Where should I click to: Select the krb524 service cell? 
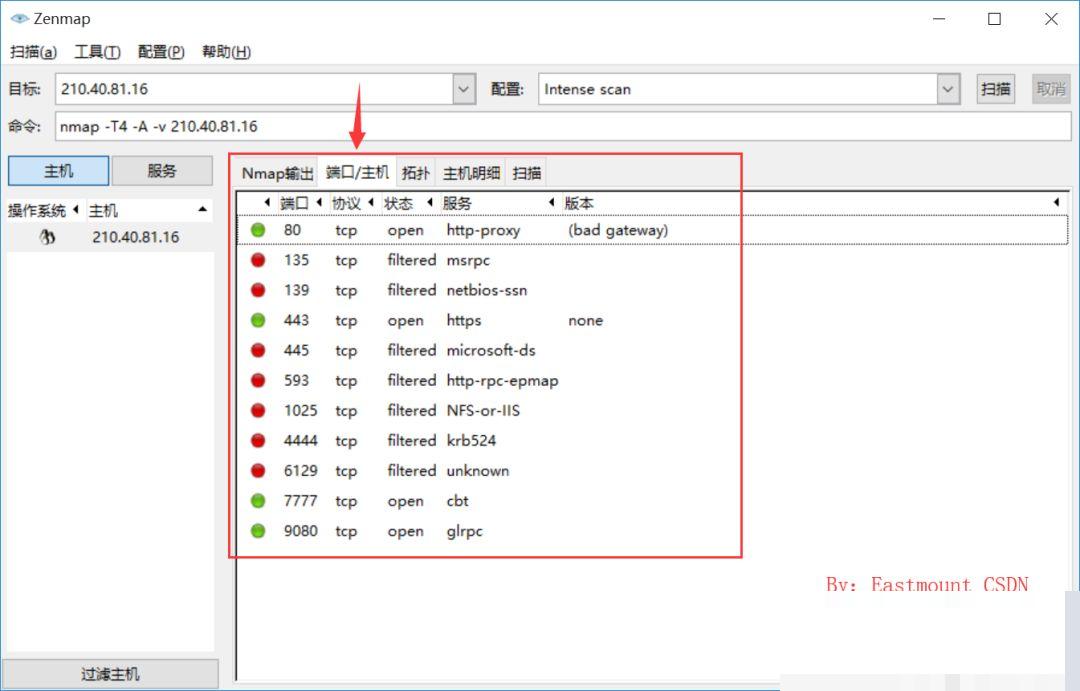pos(471,440)
